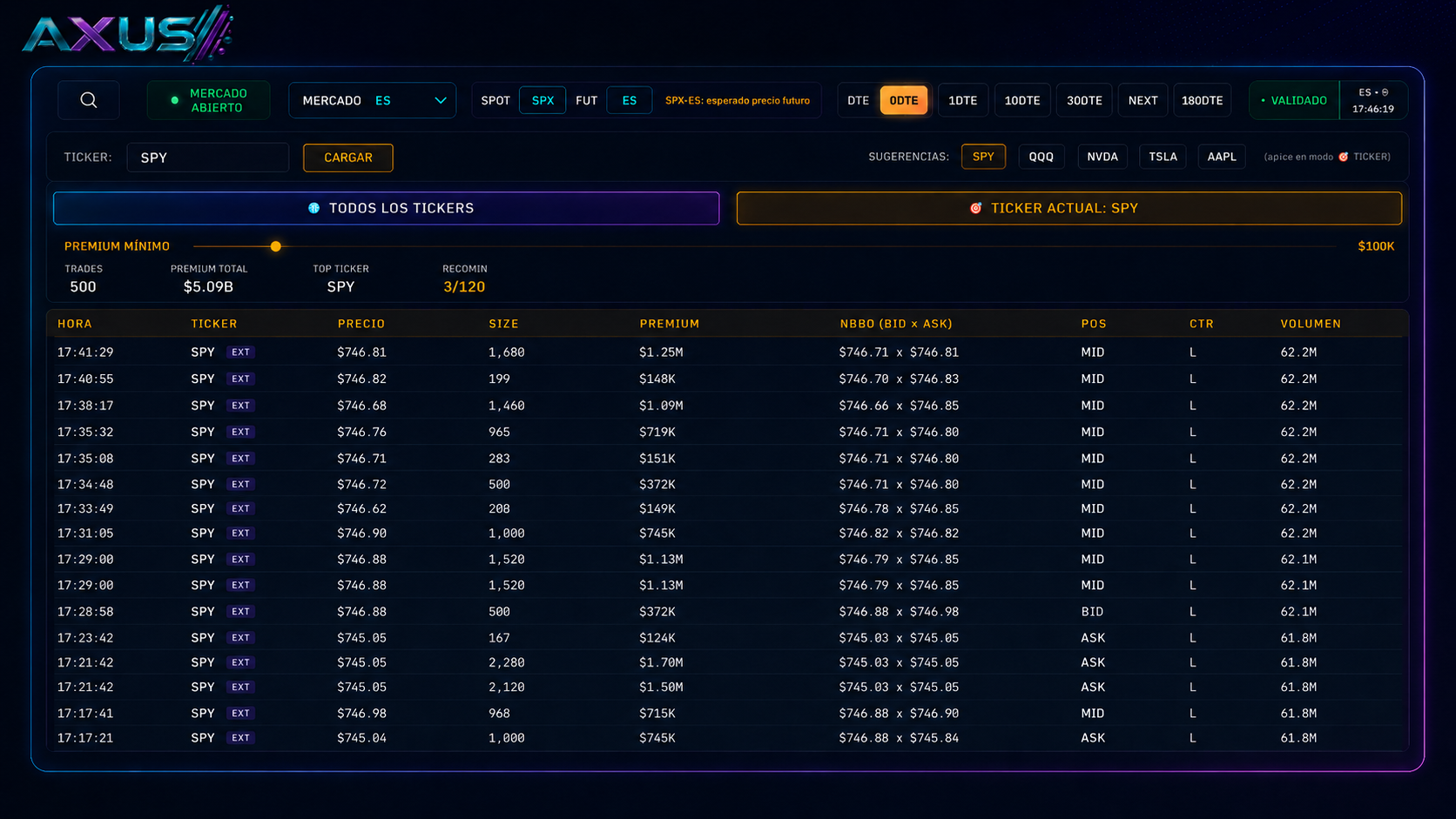Viewport: 1456px width, 819px height.
Task: Click the VALIDADO status badge
Action: coord(1294,100)
